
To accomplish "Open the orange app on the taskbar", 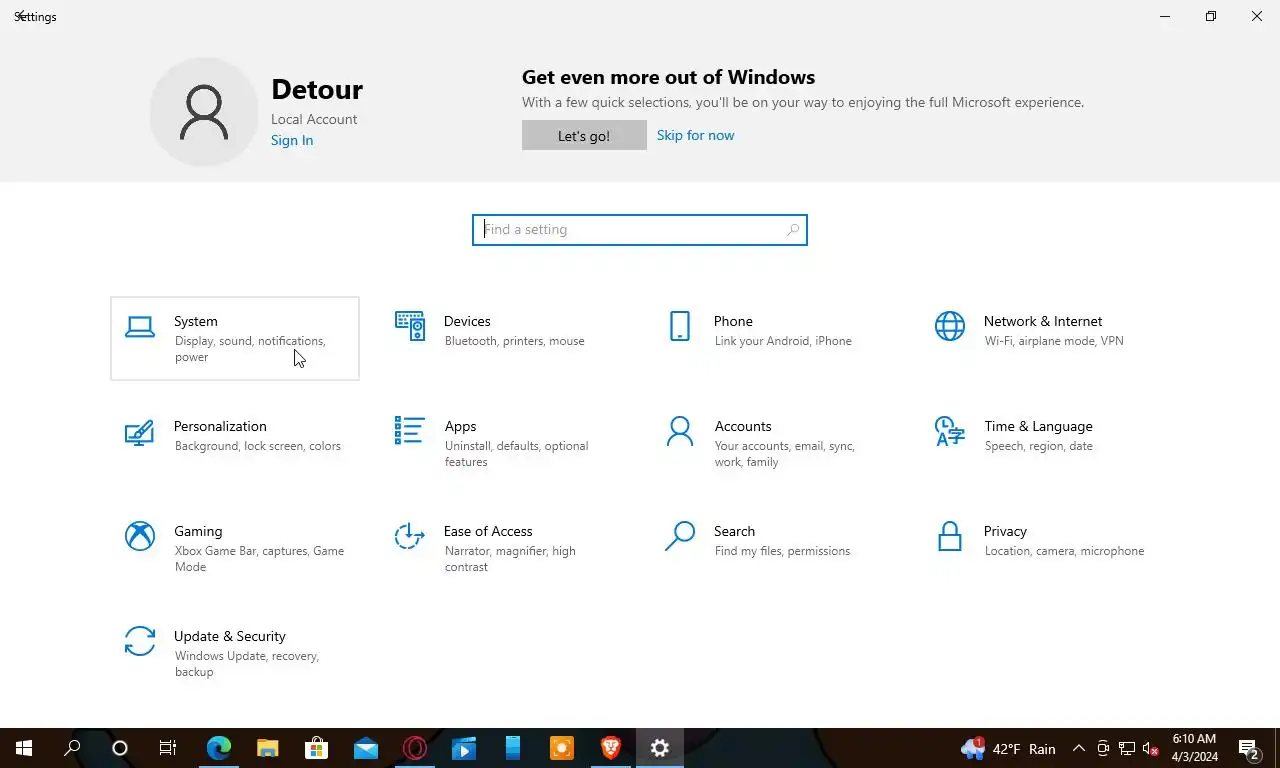I will point(562,748).
